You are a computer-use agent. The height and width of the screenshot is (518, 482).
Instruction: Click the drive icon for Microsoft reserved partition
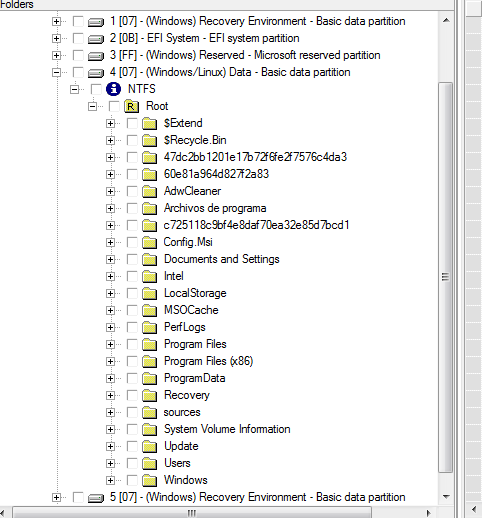tap(96, 56)
